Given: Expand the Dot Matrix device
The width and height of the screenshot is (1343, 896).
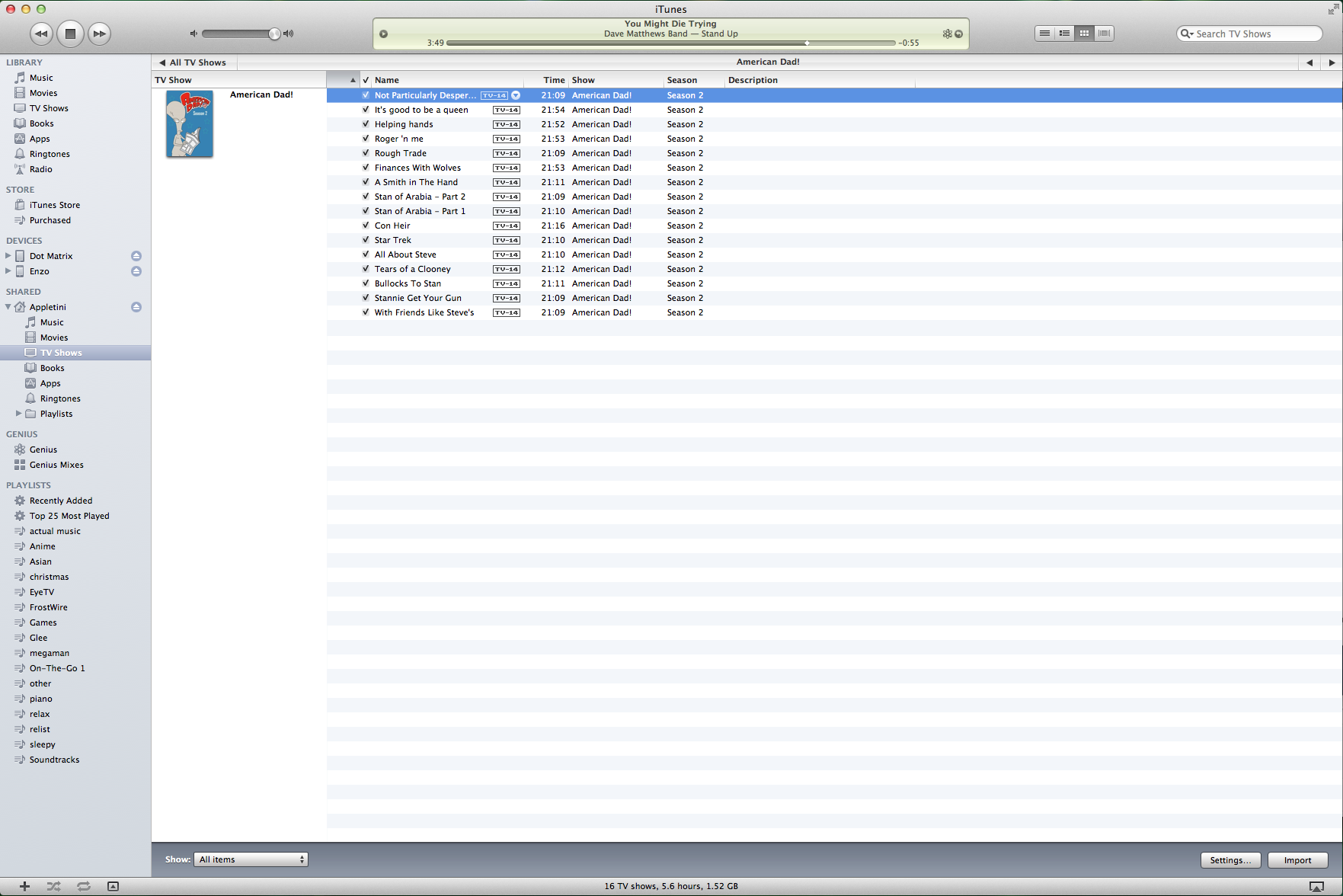Looking at the screenshot, I should point(8,256).
